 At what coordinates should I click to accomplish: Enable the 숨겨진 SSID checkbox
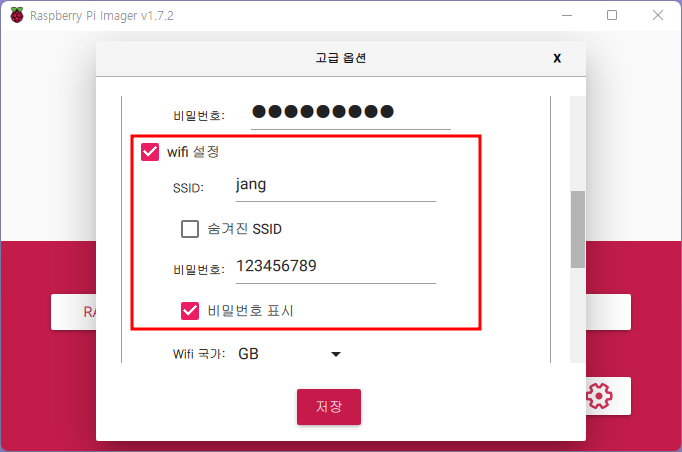coord(190,229)
